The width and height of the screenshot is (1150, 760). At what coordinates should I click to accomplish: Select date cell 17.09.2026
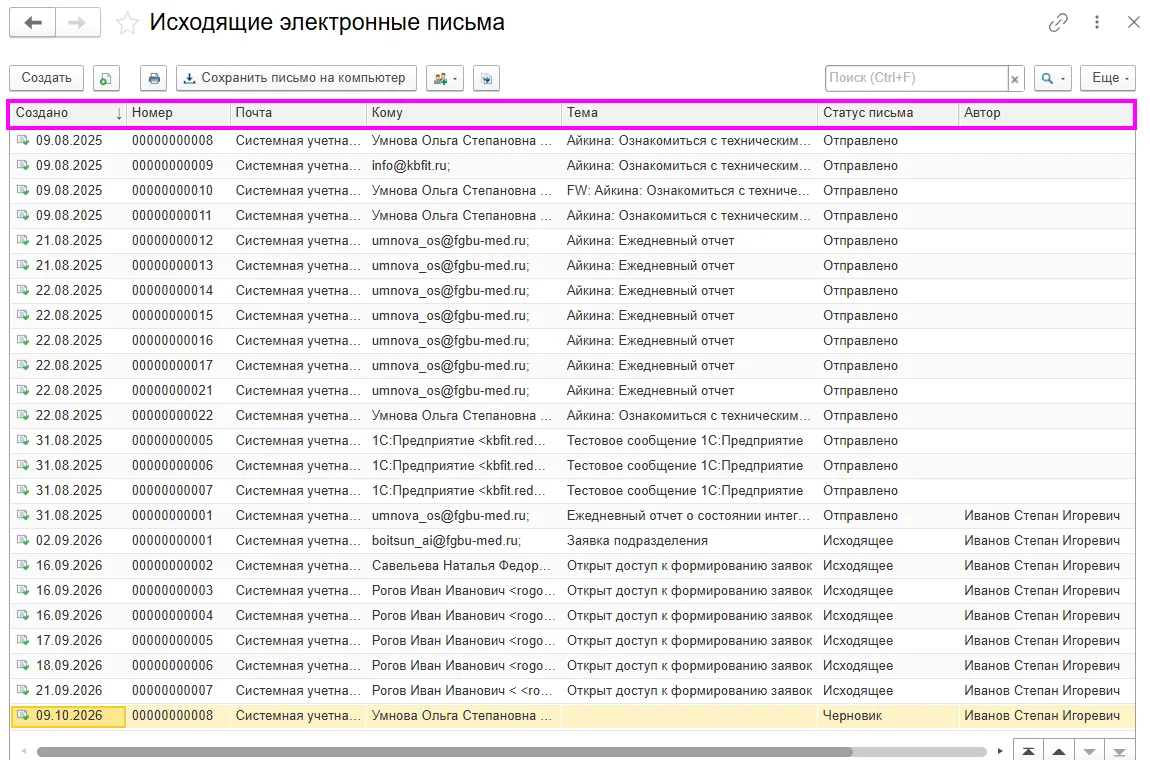tap(69, 640)
